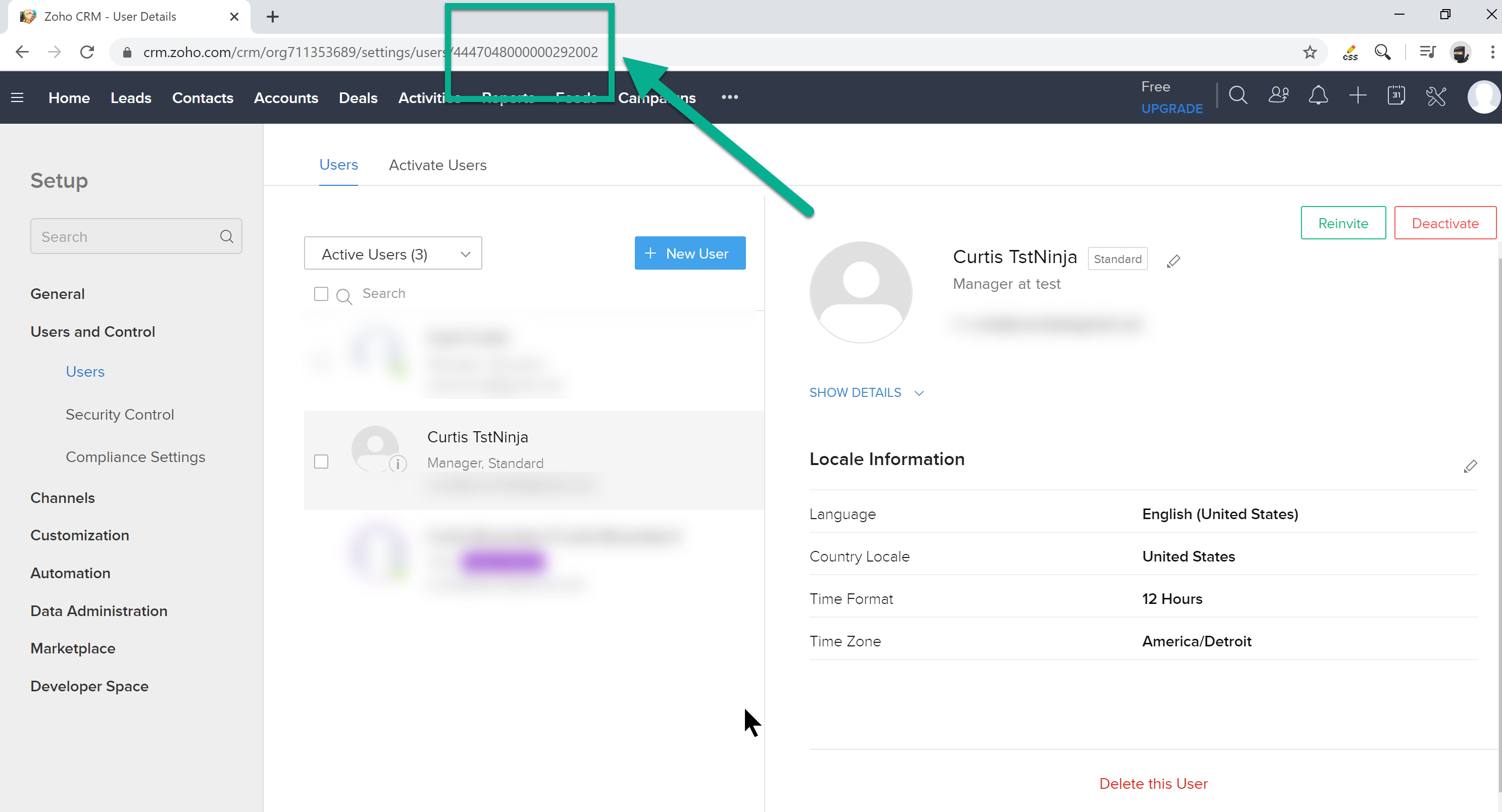Click the Delete this User link
Image resolution: width=1502 pixels, height=812 pixels.
1153,783
